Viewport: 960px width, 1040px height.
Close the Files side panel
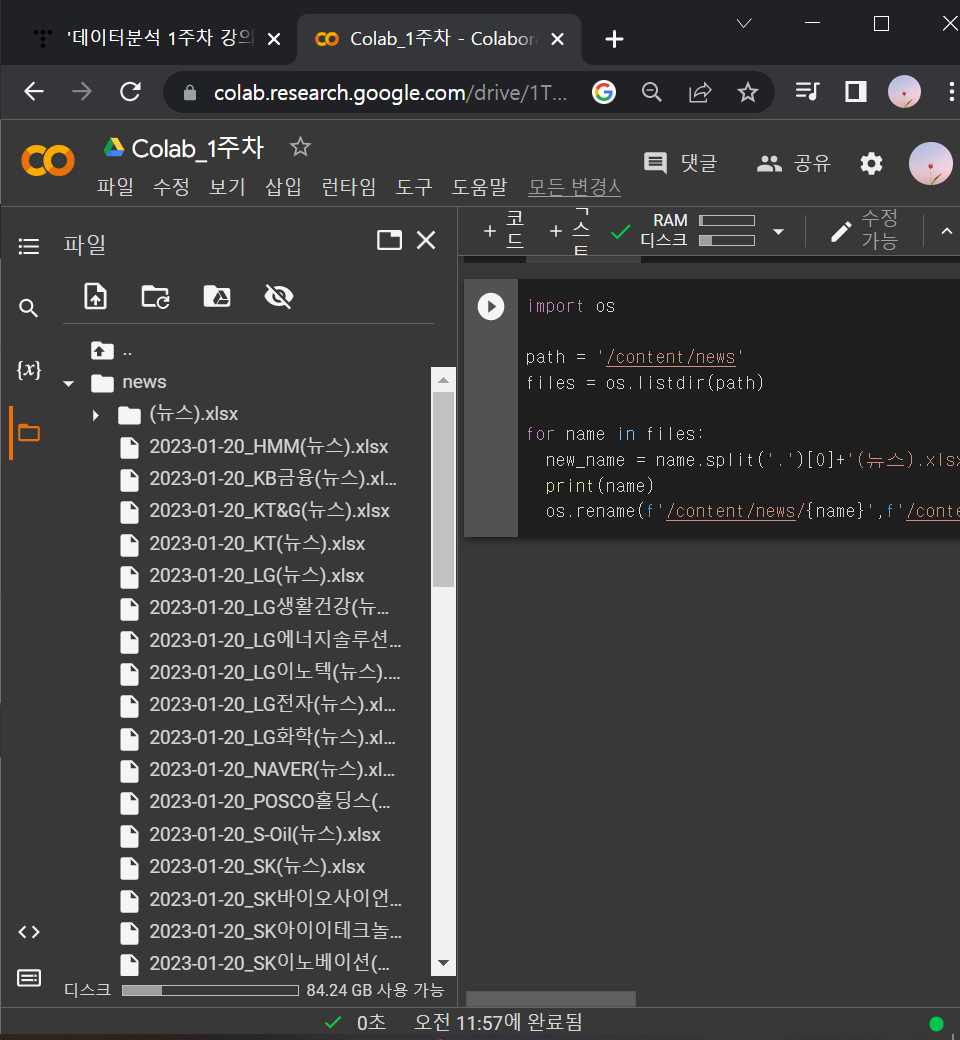(426, 239)
